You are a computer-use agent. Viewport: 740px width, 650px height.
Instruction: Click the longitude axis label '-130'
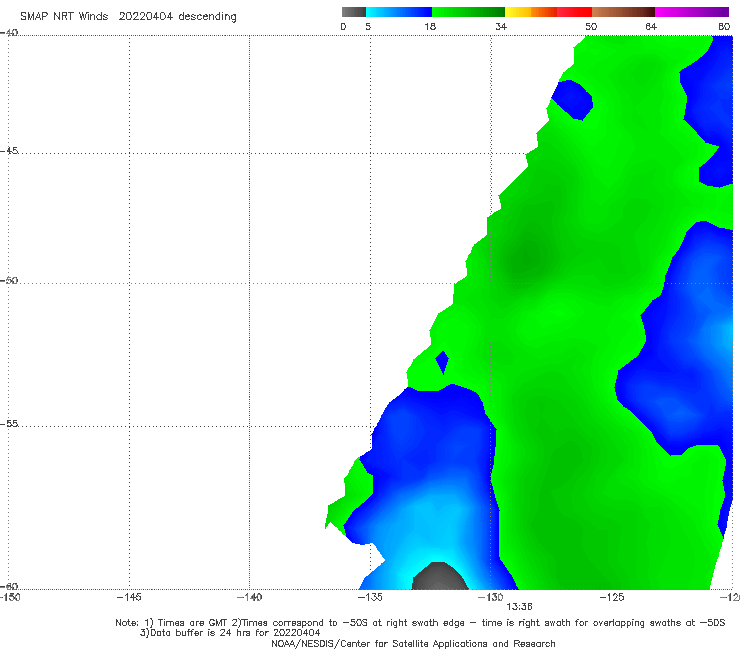tap(490, 597)
